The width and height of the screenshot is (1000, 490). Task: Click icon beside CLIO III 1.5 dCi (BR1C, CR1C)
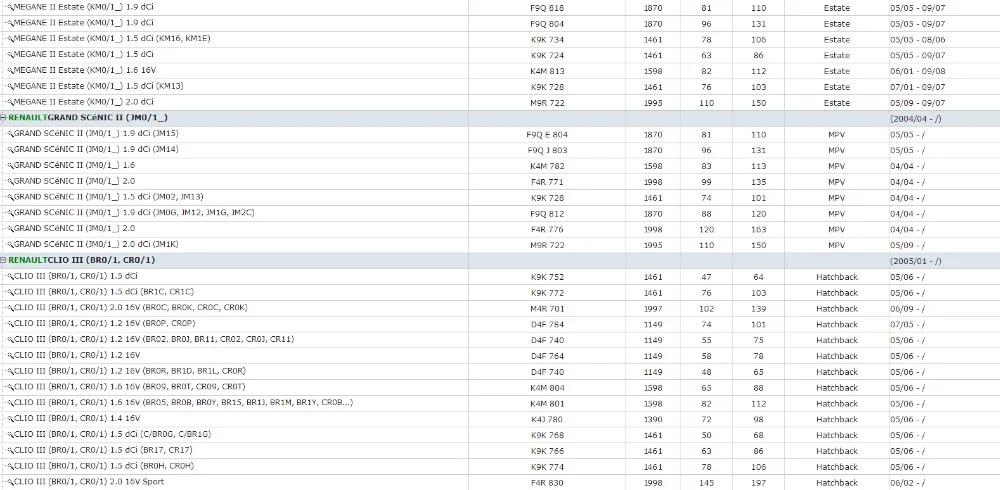tap(10, 293)
